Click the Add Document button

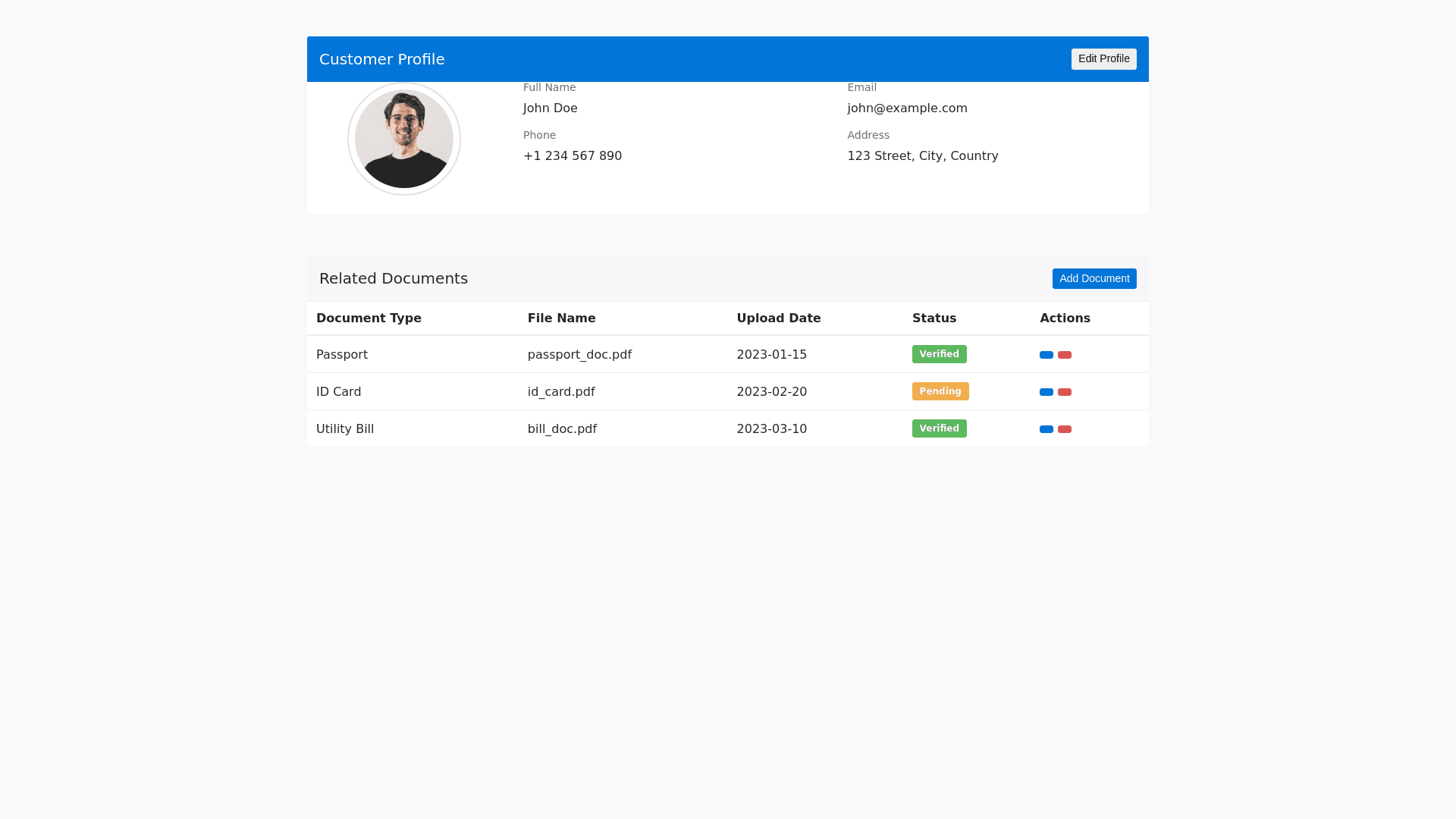click(1094, 278)
